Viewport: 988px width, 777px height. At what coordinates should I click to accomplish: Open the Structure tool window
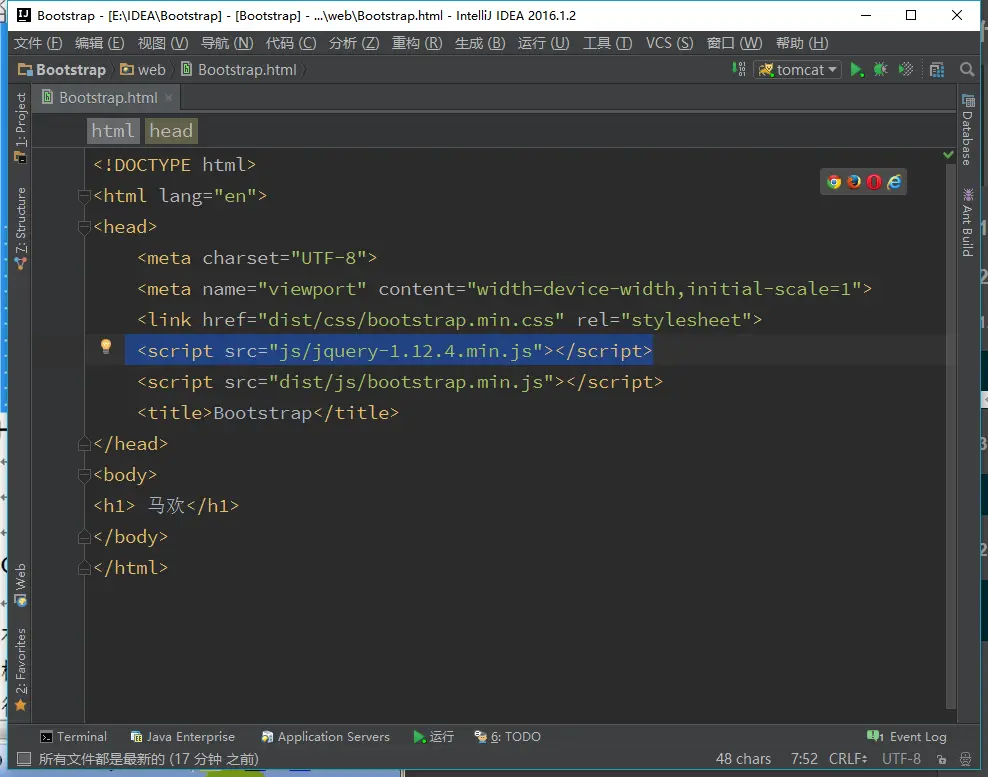coord(21,229)
